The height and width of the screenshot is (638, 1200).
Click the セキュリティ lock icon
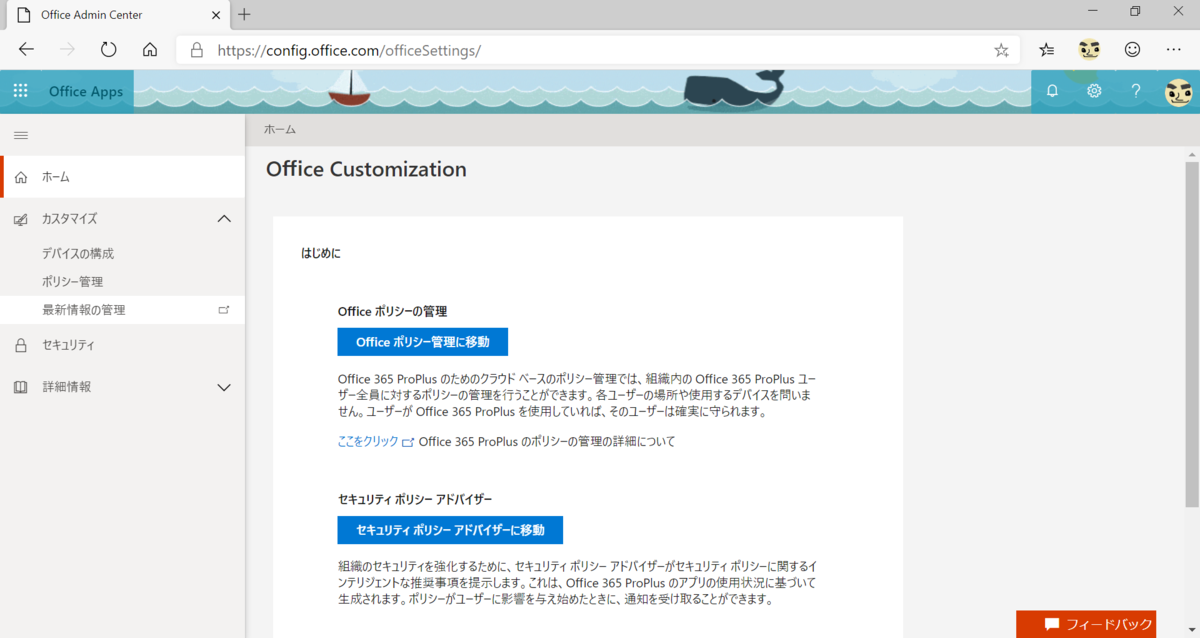pyautogui.click(x=21, y=345)
